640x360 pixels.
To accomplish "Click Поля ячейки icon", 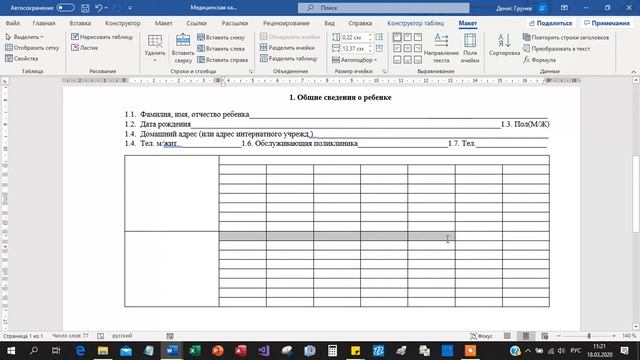I will coord(470,41).
